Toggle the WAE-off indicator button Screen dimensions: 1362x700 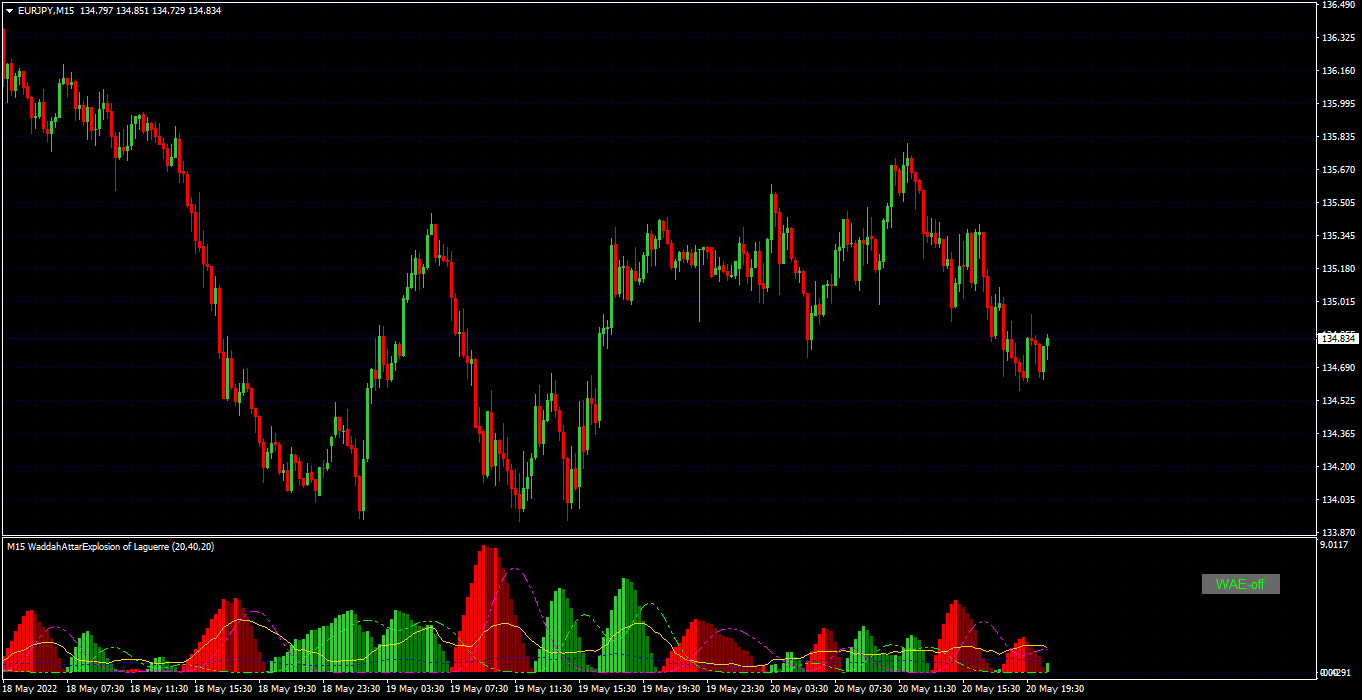[1240, 584]
